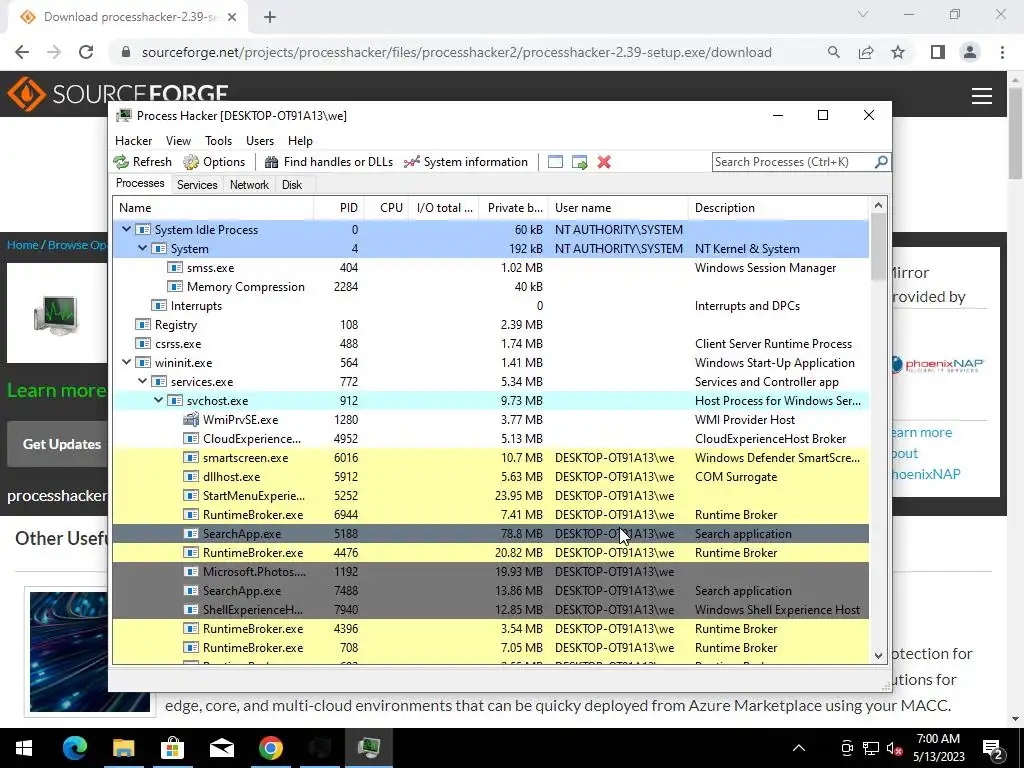The height and width of the screenshot is (768, 1024).
Task: Open Find handles or DLLs
Action: point(328,162)
